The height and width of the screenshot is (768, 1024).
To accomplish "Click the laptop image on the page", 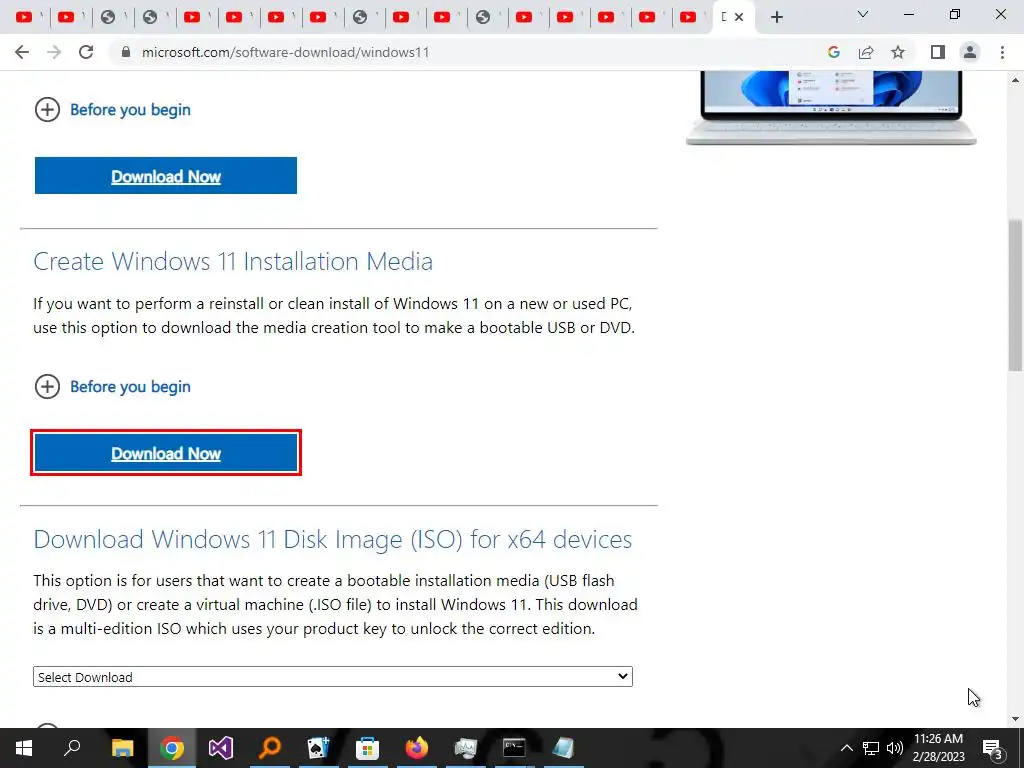I will coord(831,108).
